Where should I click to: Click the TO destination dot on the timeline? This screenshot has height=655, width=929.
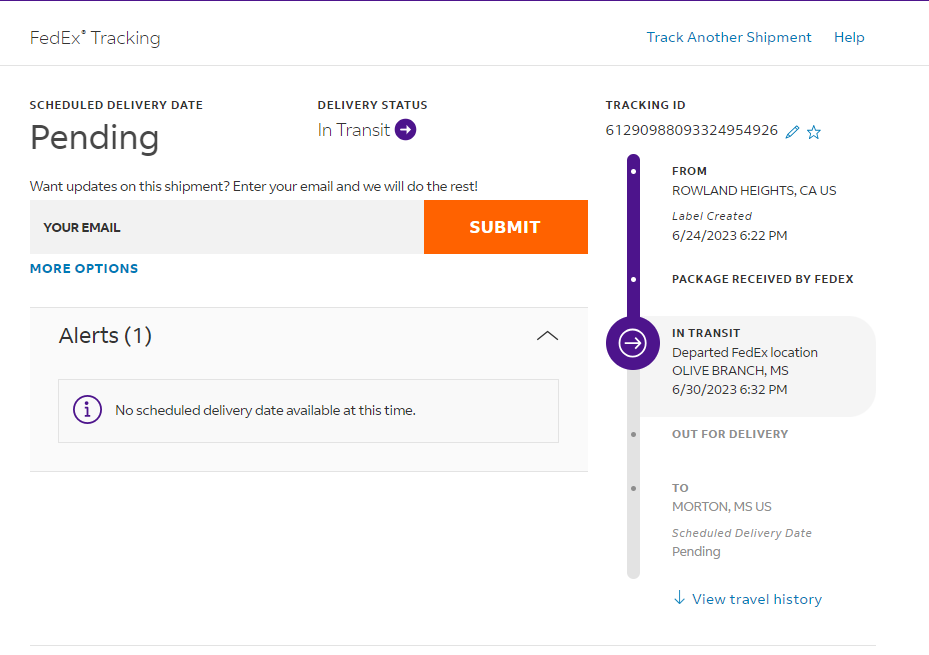[633, 488]
